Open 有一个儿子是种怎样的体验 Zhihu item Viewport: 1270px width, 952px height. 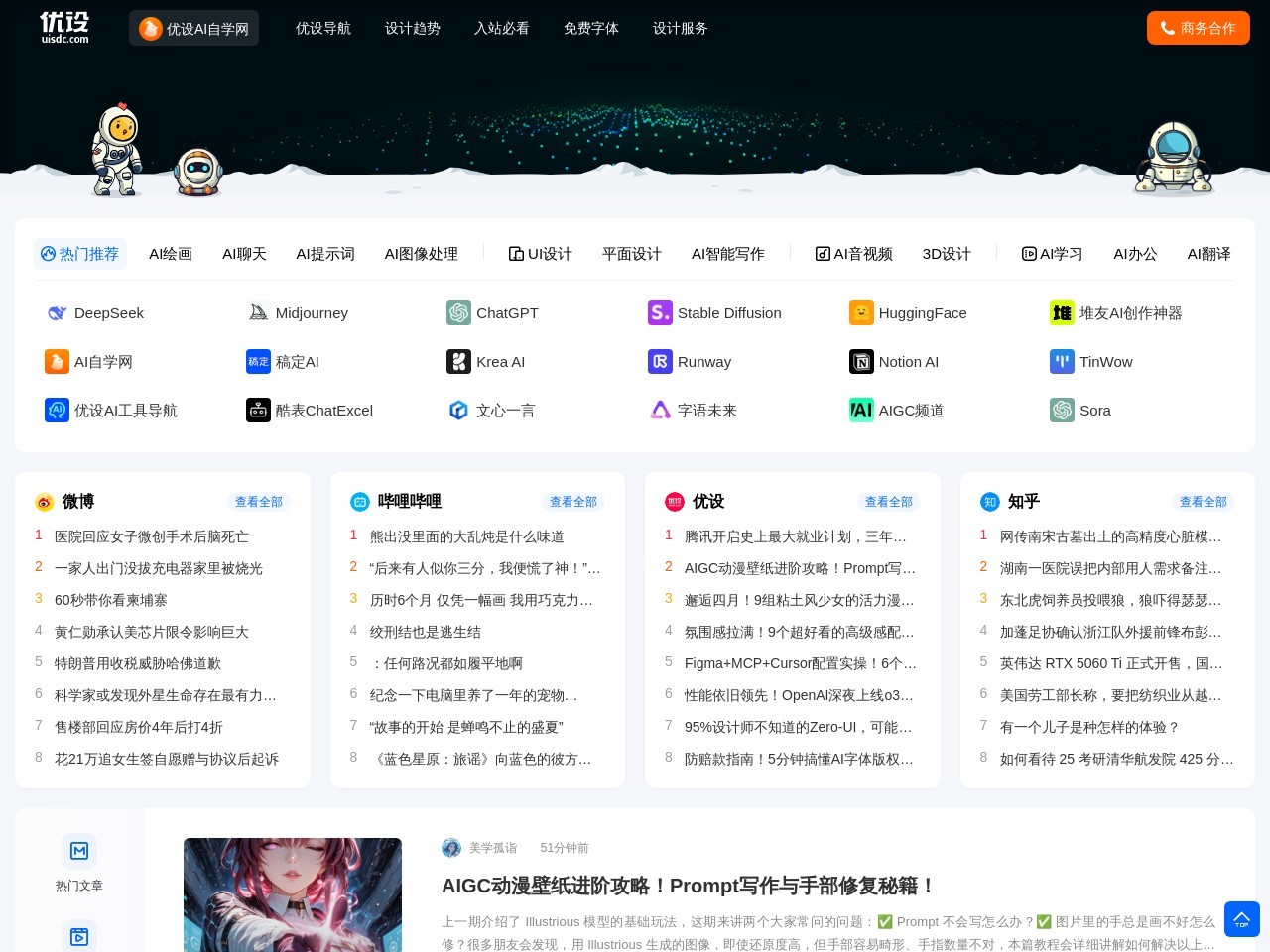[1089, 727]
